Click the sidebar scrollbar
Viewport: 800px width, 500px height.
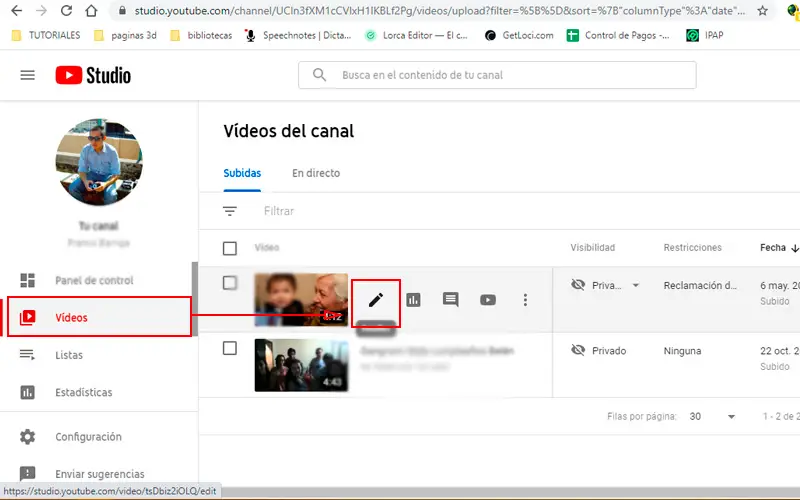194,299
